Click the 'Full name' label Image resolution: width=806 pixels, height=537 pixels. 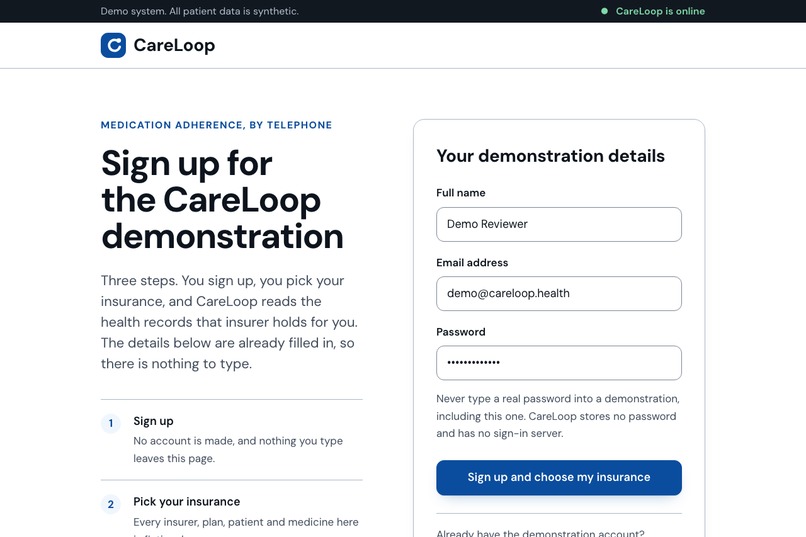[461, 193]
